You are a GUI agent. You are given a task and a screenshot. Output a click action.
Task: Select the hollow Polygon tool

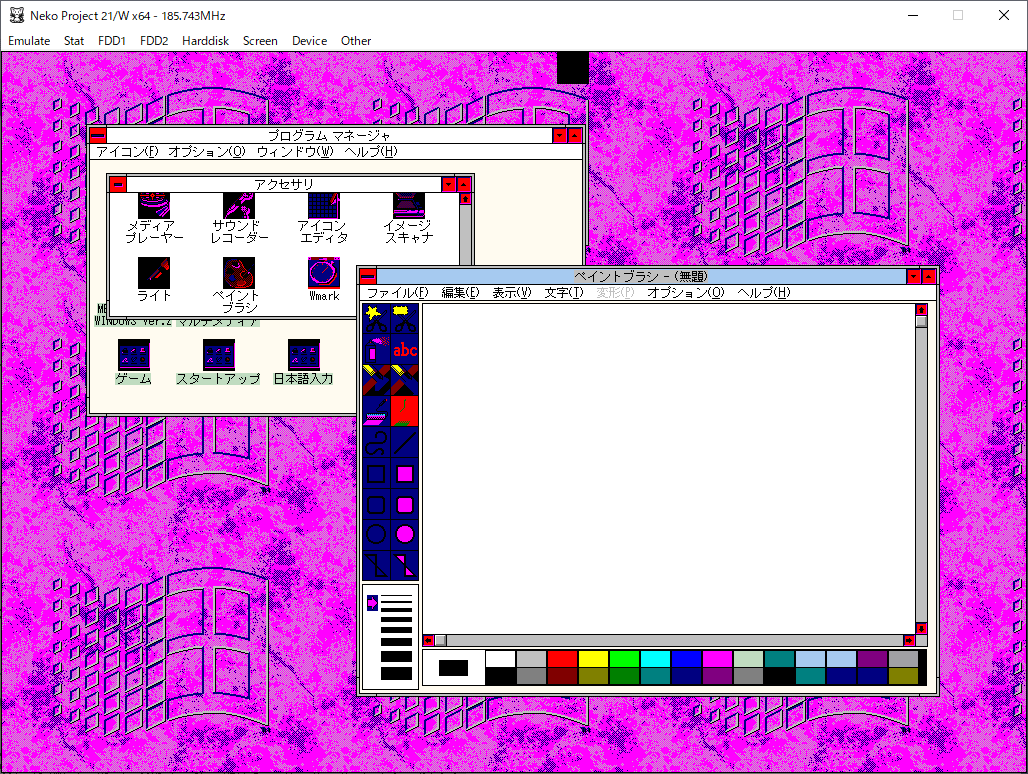(376, 565)
